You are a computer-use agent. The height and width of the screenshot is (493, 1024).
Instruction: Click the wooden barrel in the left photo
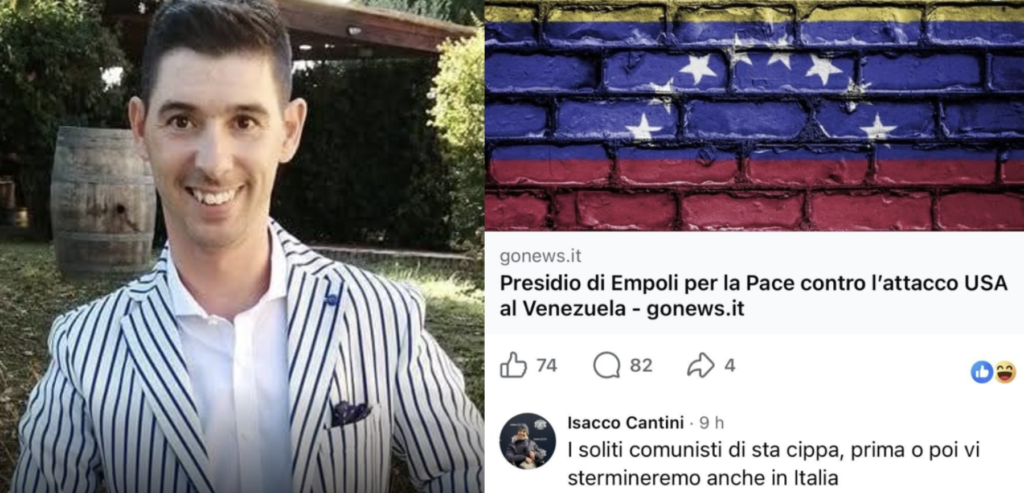[x=103, y=199]
